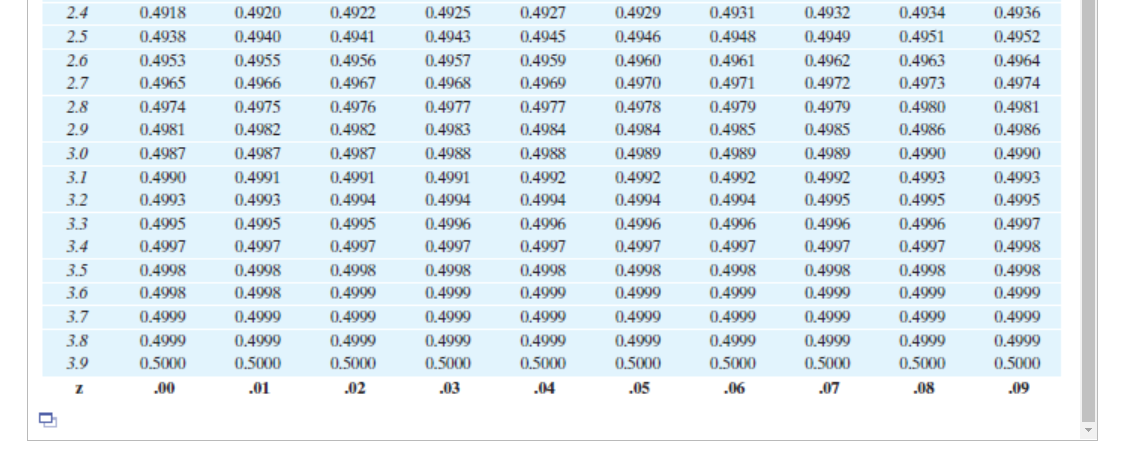Click the 0.4945 cell in row 2.5
Image resolution: width=1136 pixels, height=475 pixels.
[x=543, y=37]
